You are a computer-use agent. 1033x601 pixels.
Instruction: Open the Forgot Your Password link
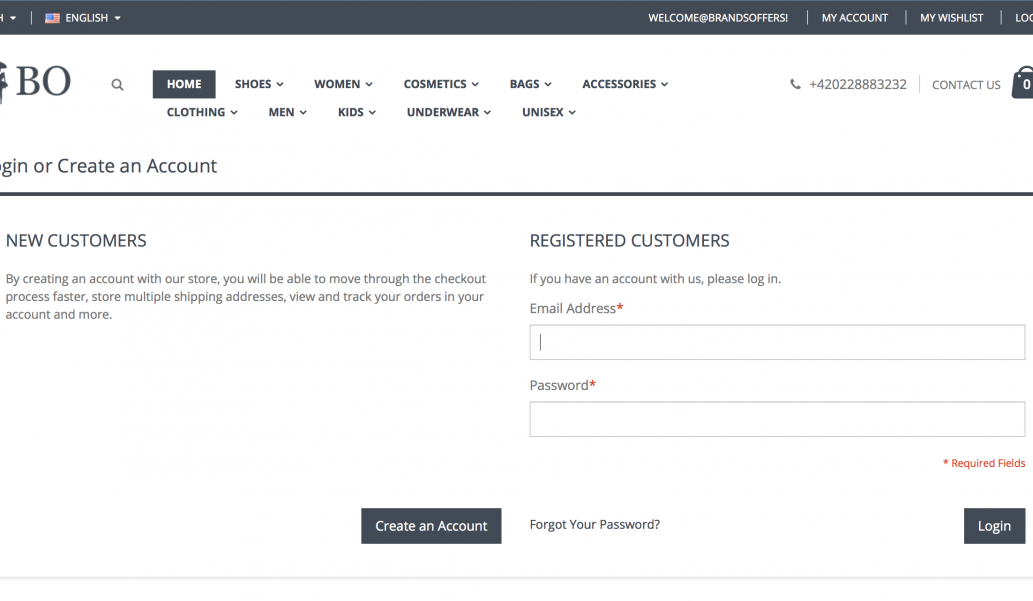pyautogui.click(x=594, y=525)
